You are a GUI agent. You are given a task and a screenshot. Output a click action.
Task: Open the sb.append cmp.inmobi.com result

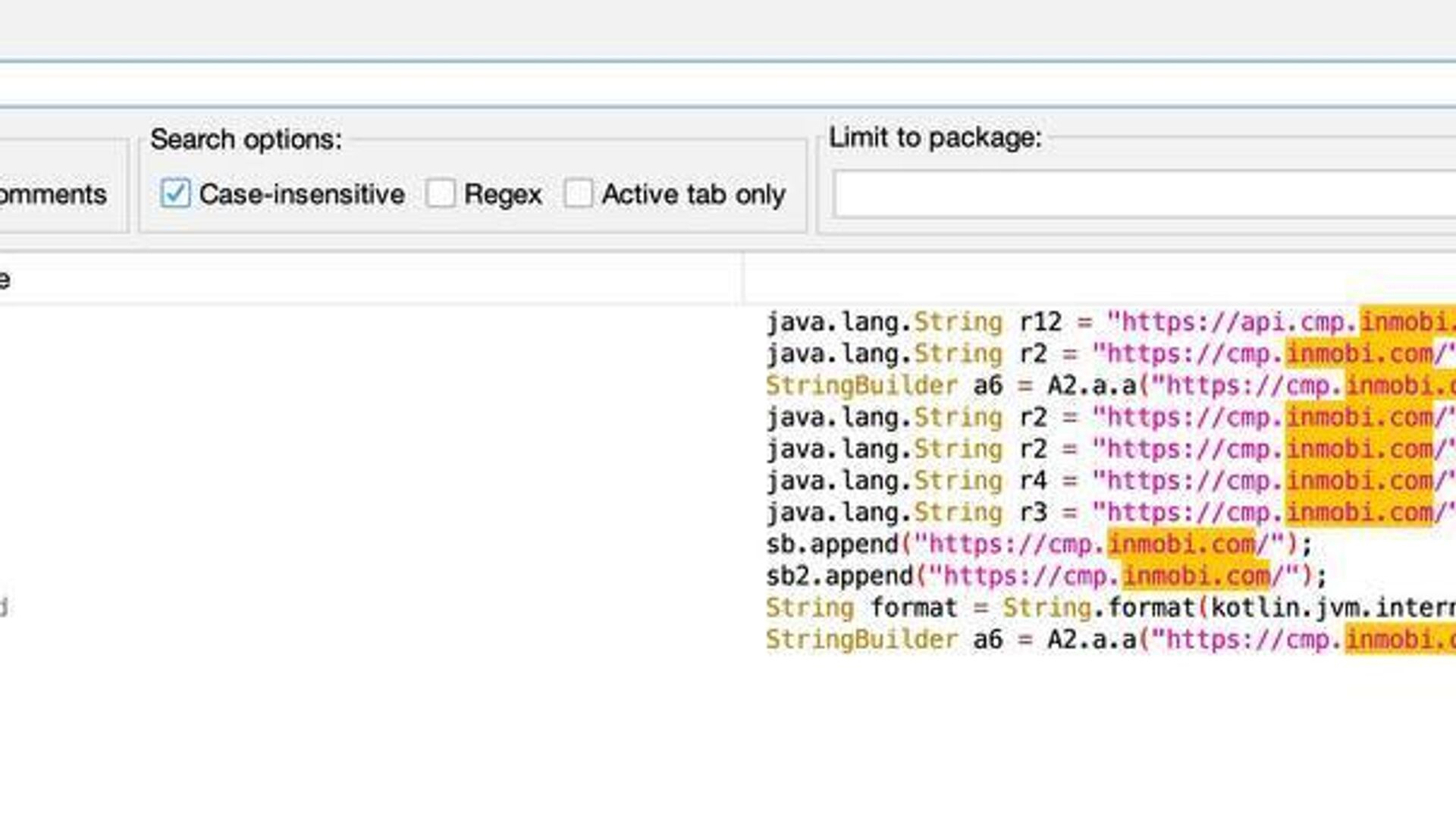(1038, 544)
